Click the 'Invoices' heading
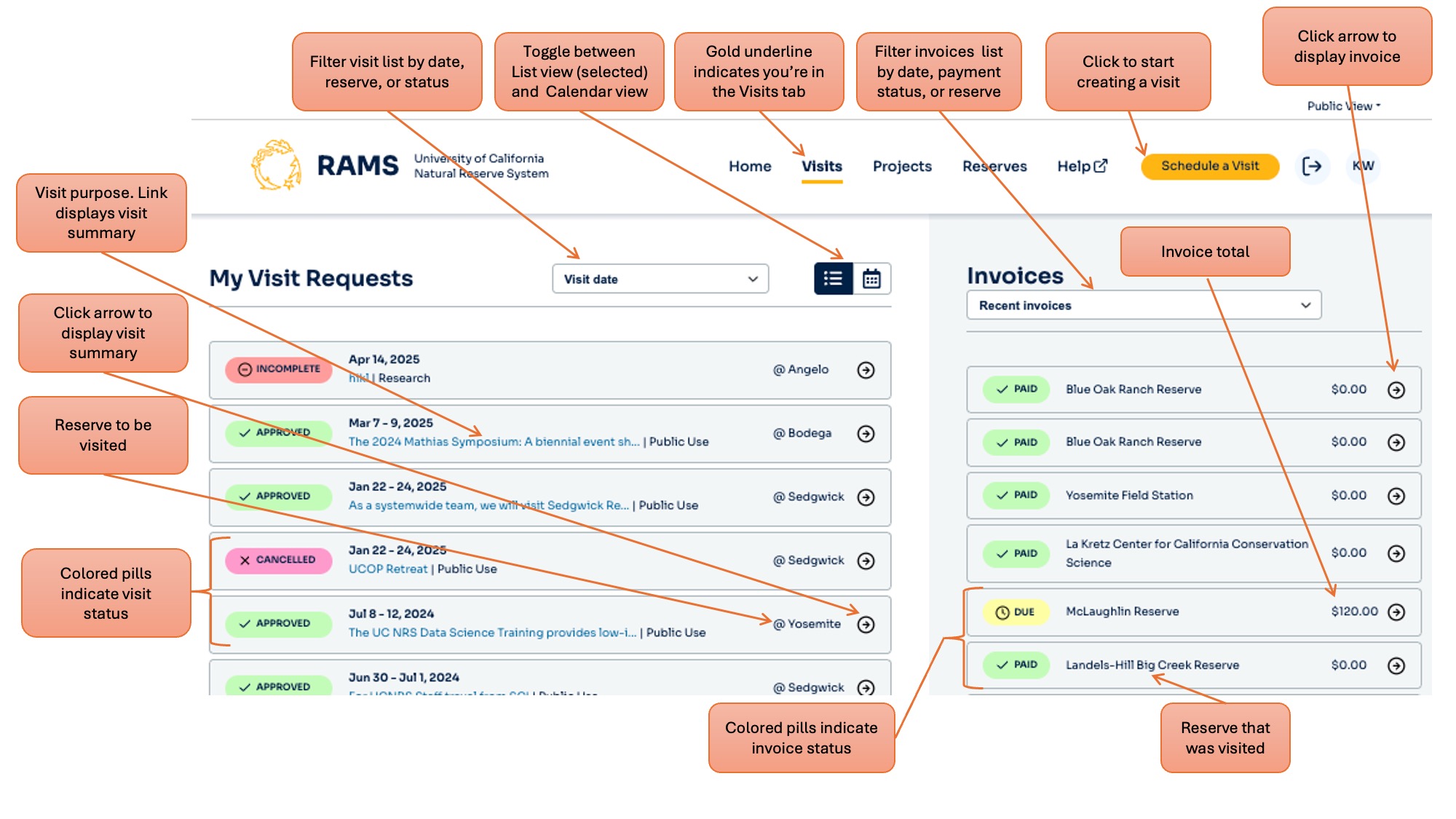Image resolution: width=1456 pixels, height=819 pixels. [x=1015, y=276]
